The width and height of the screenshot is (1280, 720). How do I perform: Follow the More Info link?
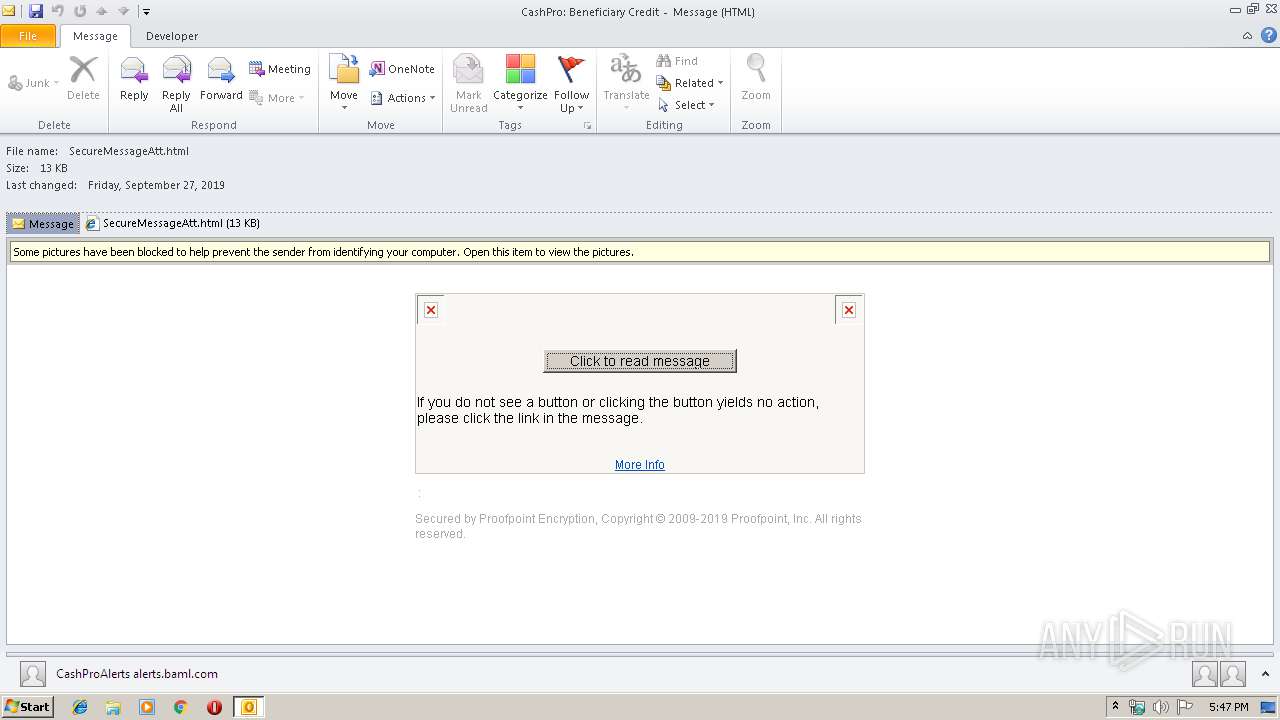click(640, 465)
